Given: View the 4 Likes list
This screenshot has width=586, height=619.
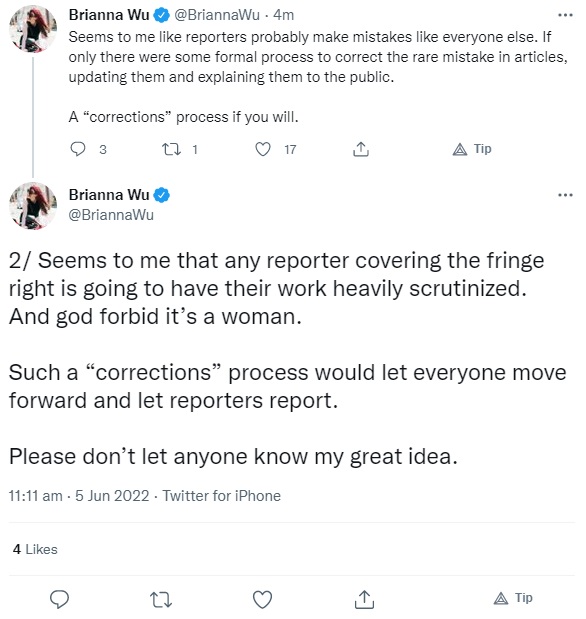Looking at the screenshot, I should (x=35, y=549).
